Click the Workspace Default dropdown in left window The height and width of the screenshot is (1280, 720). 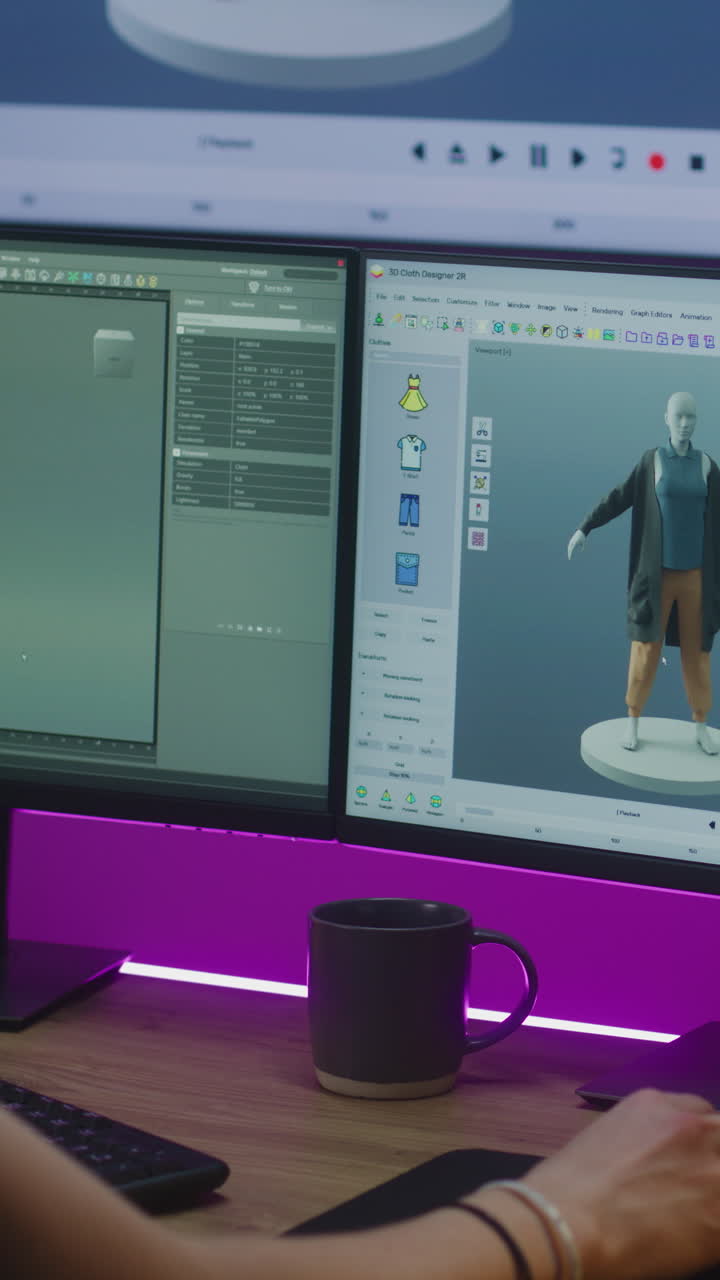[244, 272]
